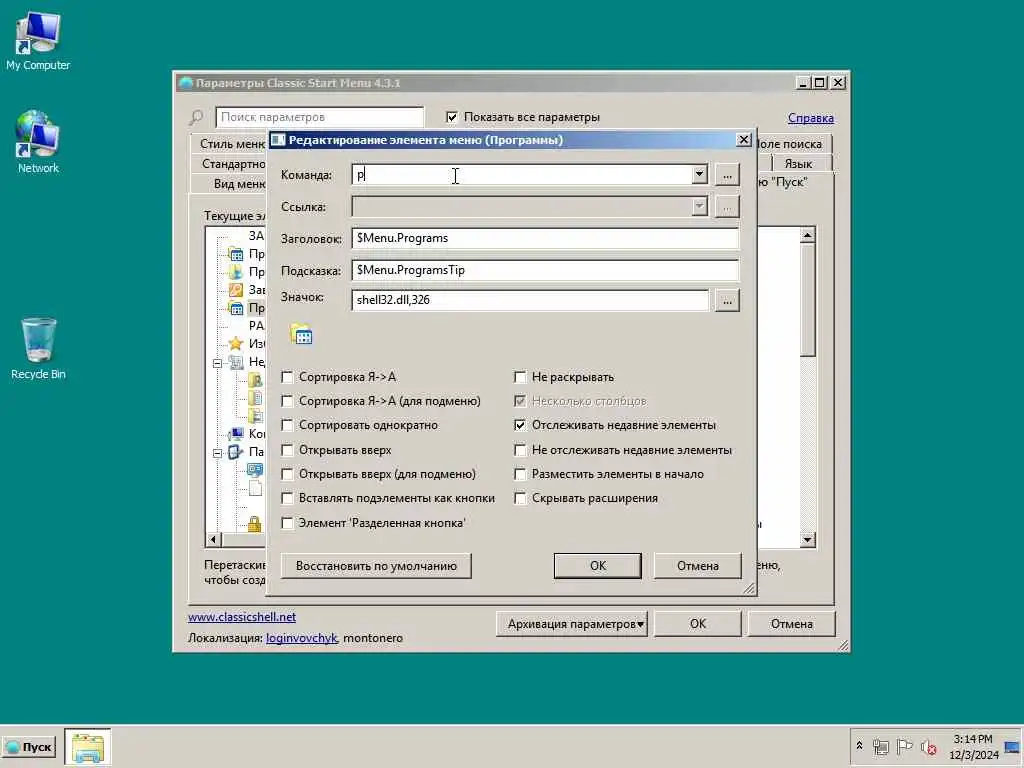Select the computer monitor icon in the tree

236,434
